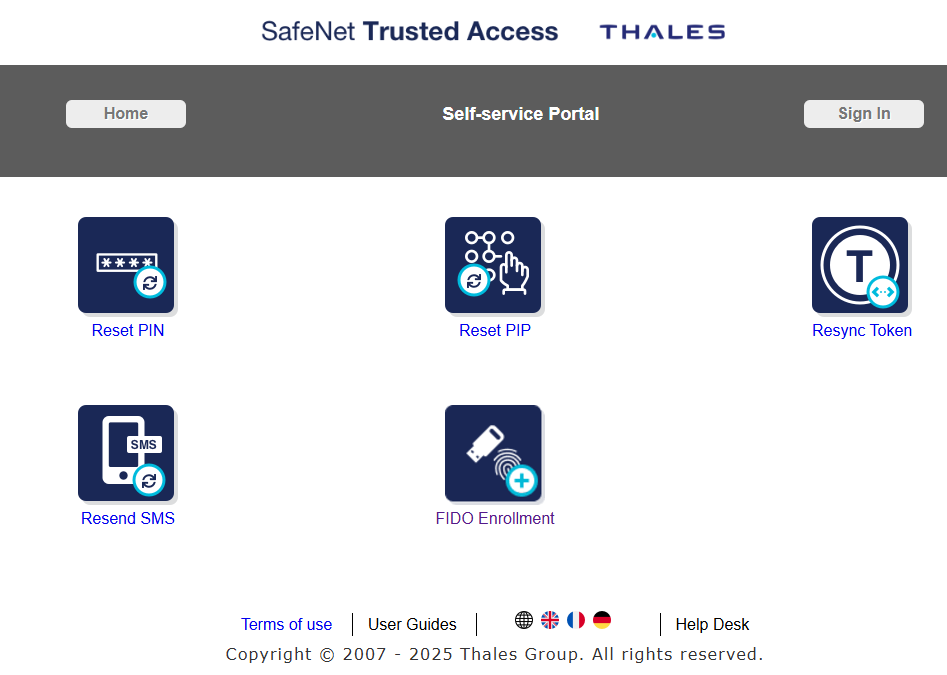Open User Guides in the footer

tap(412, 625)
